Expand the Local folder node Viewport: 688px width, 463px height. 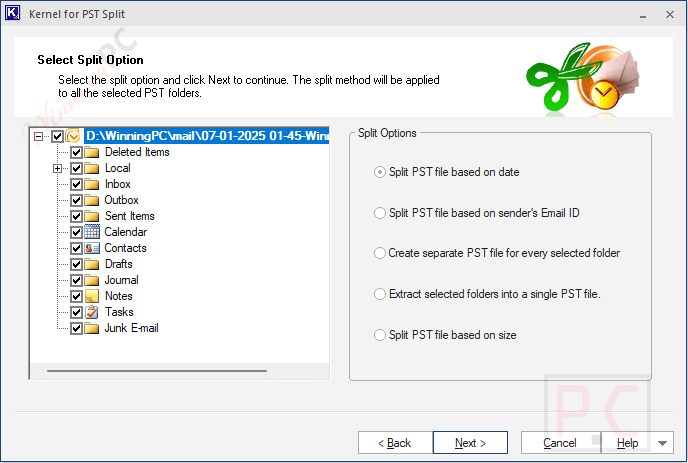coord(57,169)
